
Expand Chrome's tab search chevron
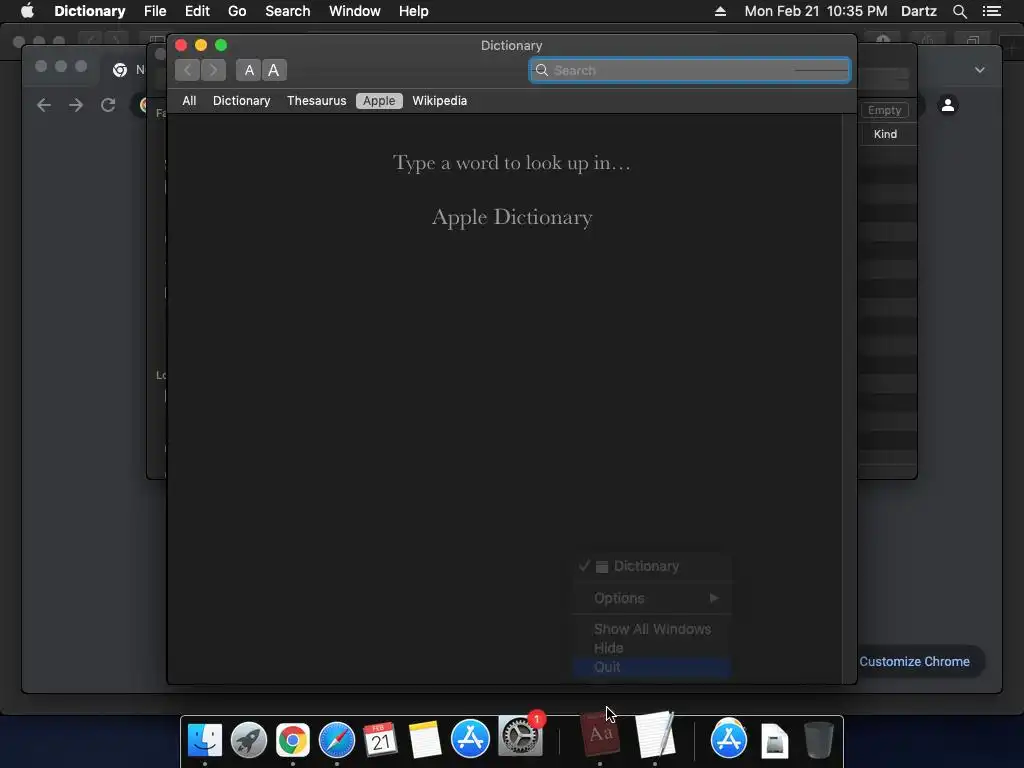pyautogui.click(x=980, y=70)
